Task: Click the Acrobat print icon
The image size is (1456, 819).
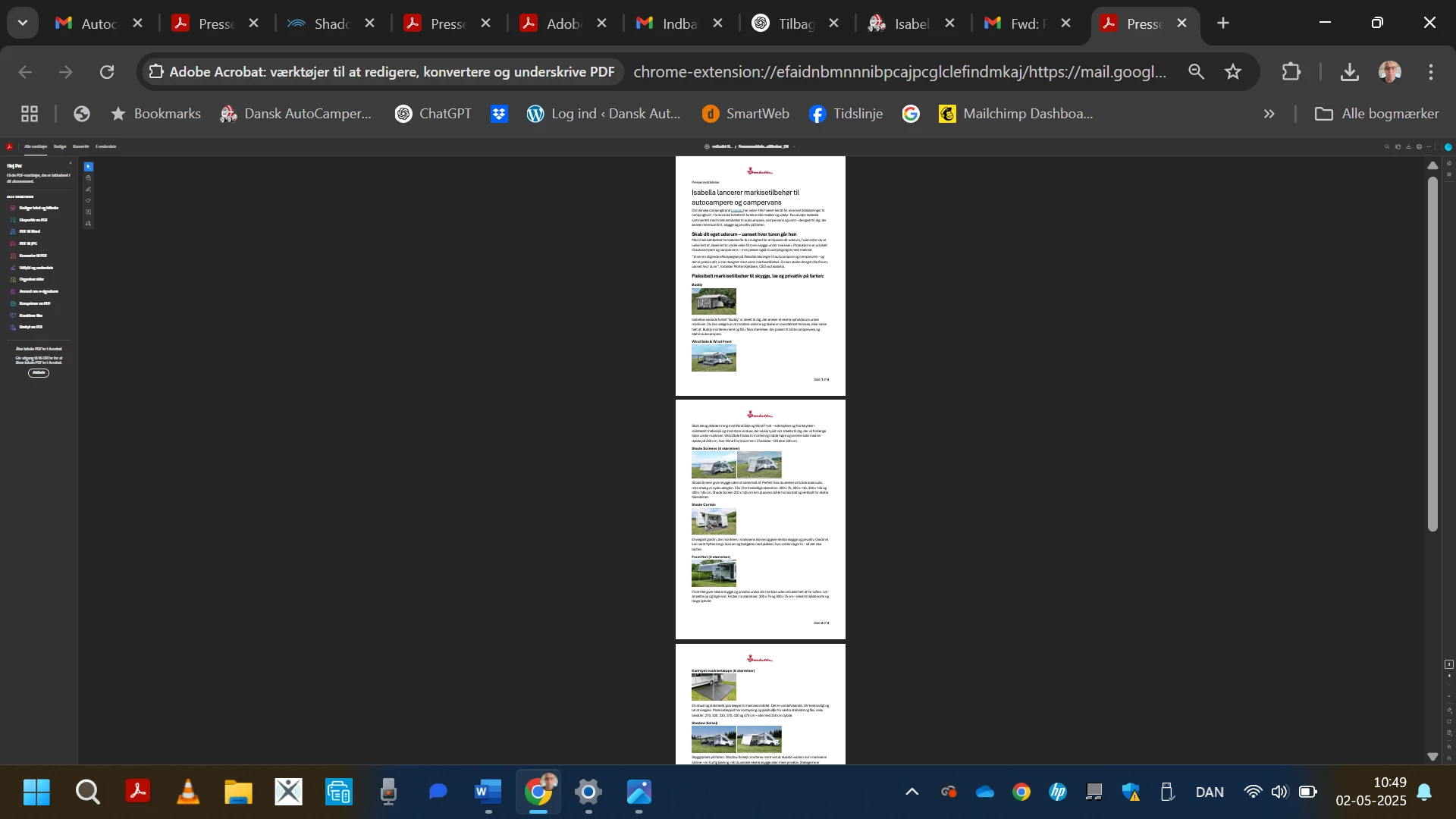Action: click(x=1419, y=146)
